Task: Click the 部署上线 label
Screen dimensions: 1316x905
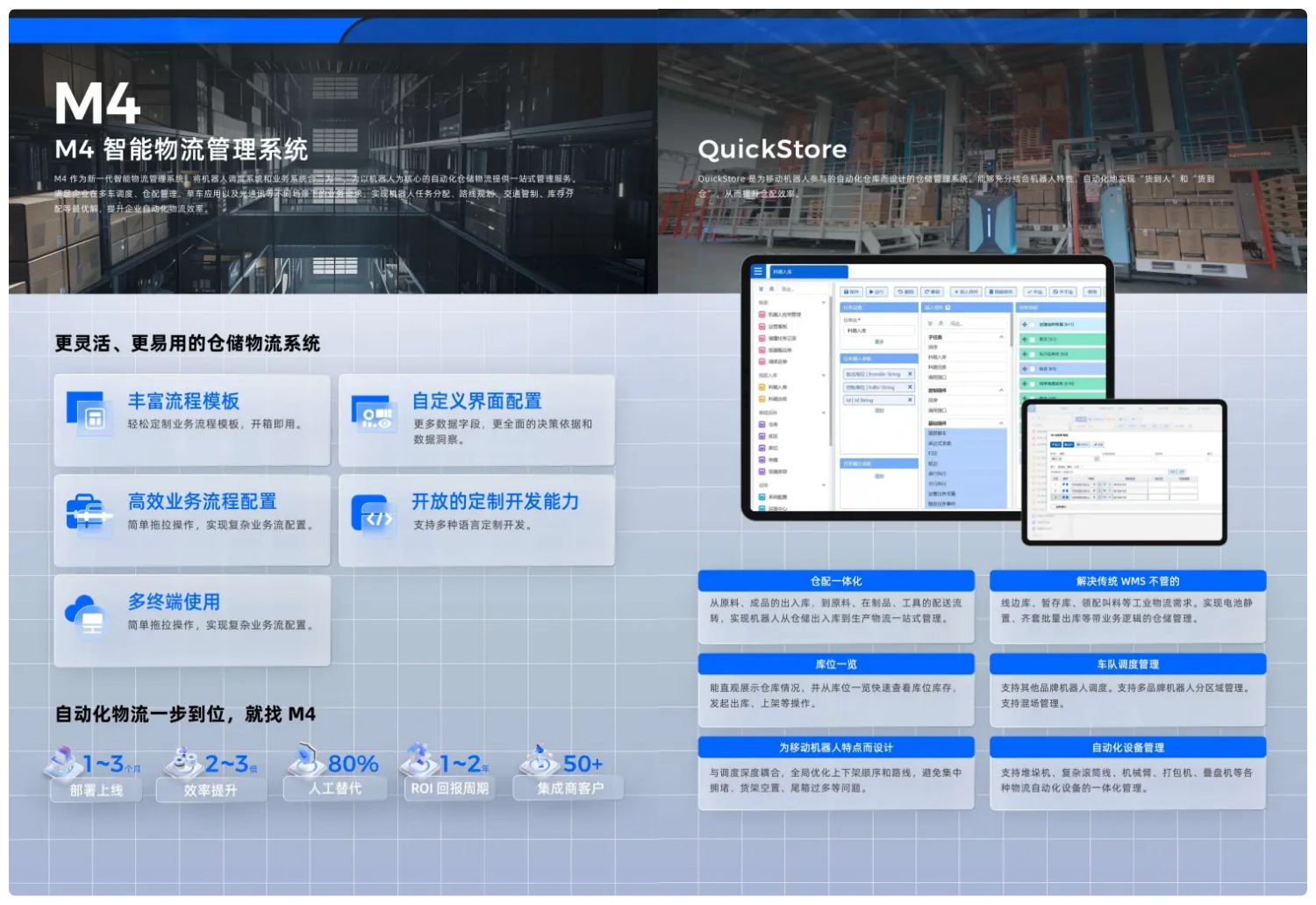Action: tap(97, 791)
